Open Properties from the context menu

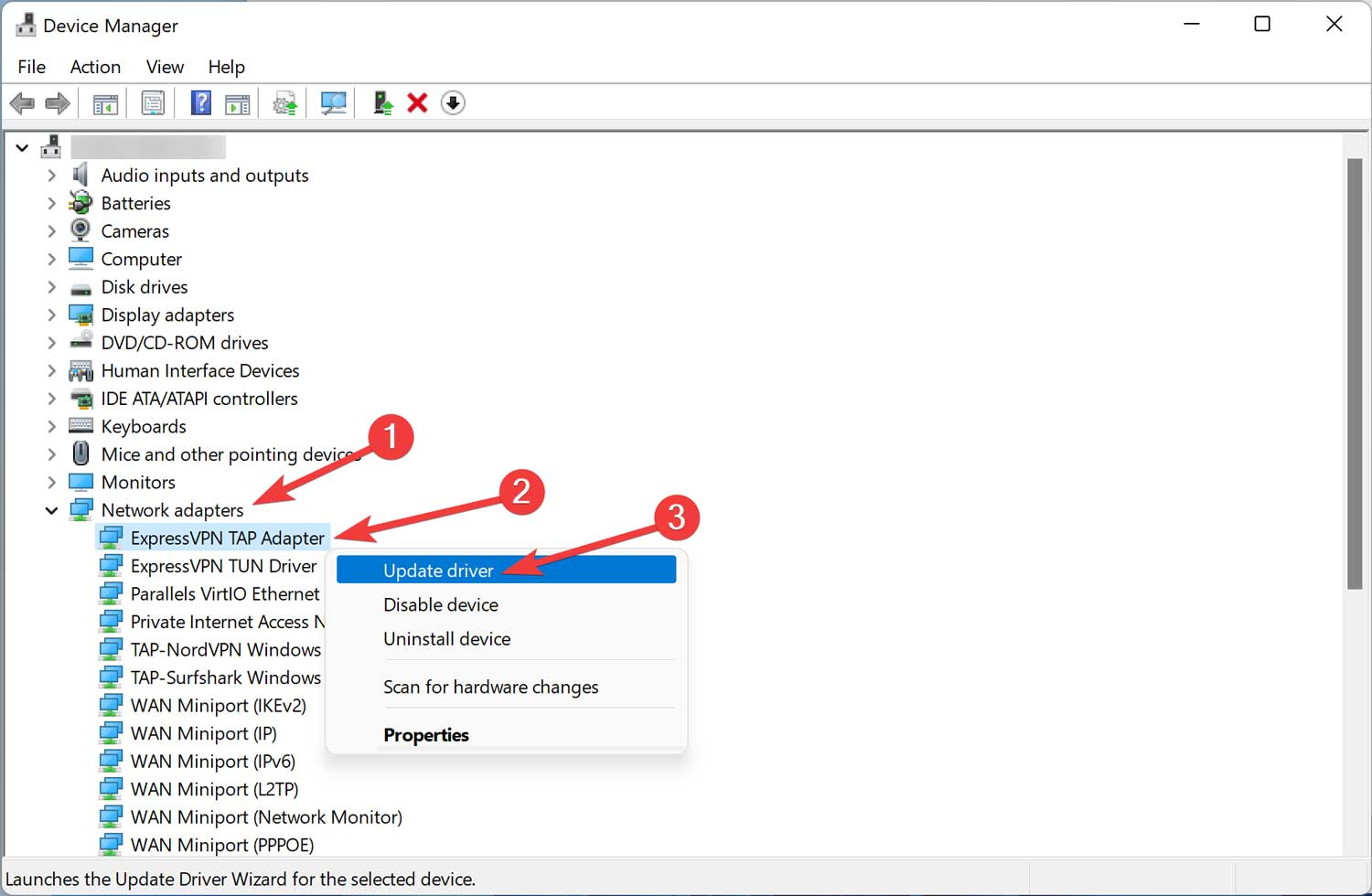pos(426,734)
